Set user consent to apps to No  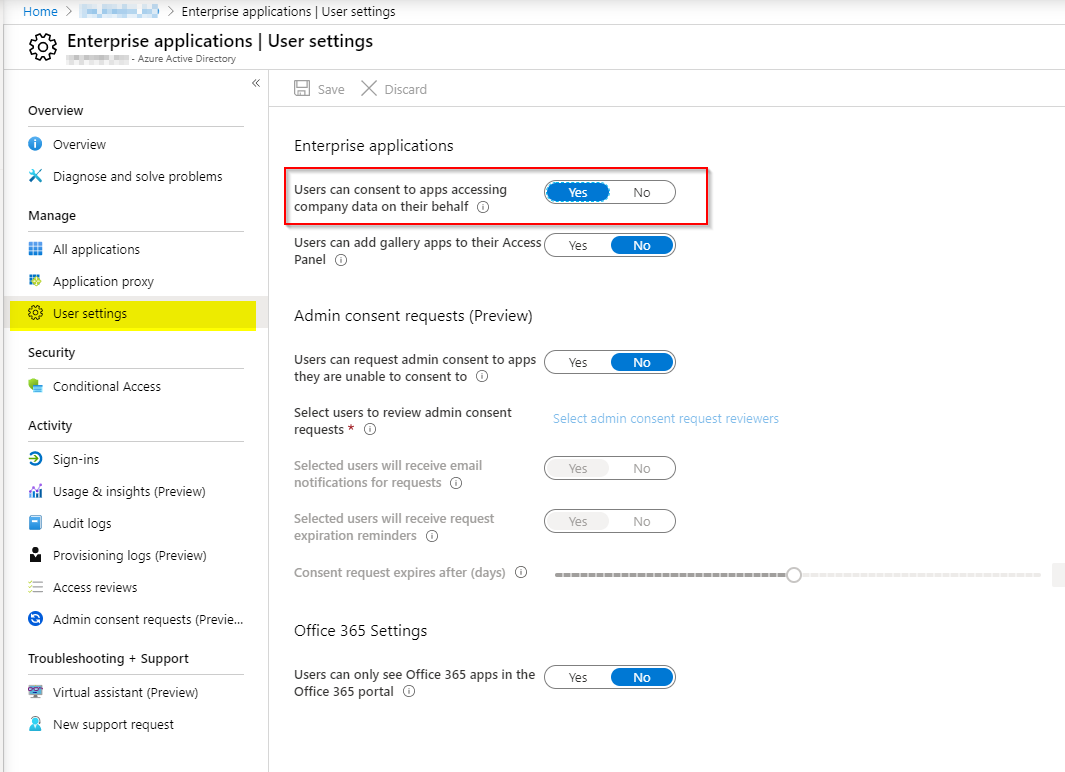pyautogui.click(x=642, y=192)
